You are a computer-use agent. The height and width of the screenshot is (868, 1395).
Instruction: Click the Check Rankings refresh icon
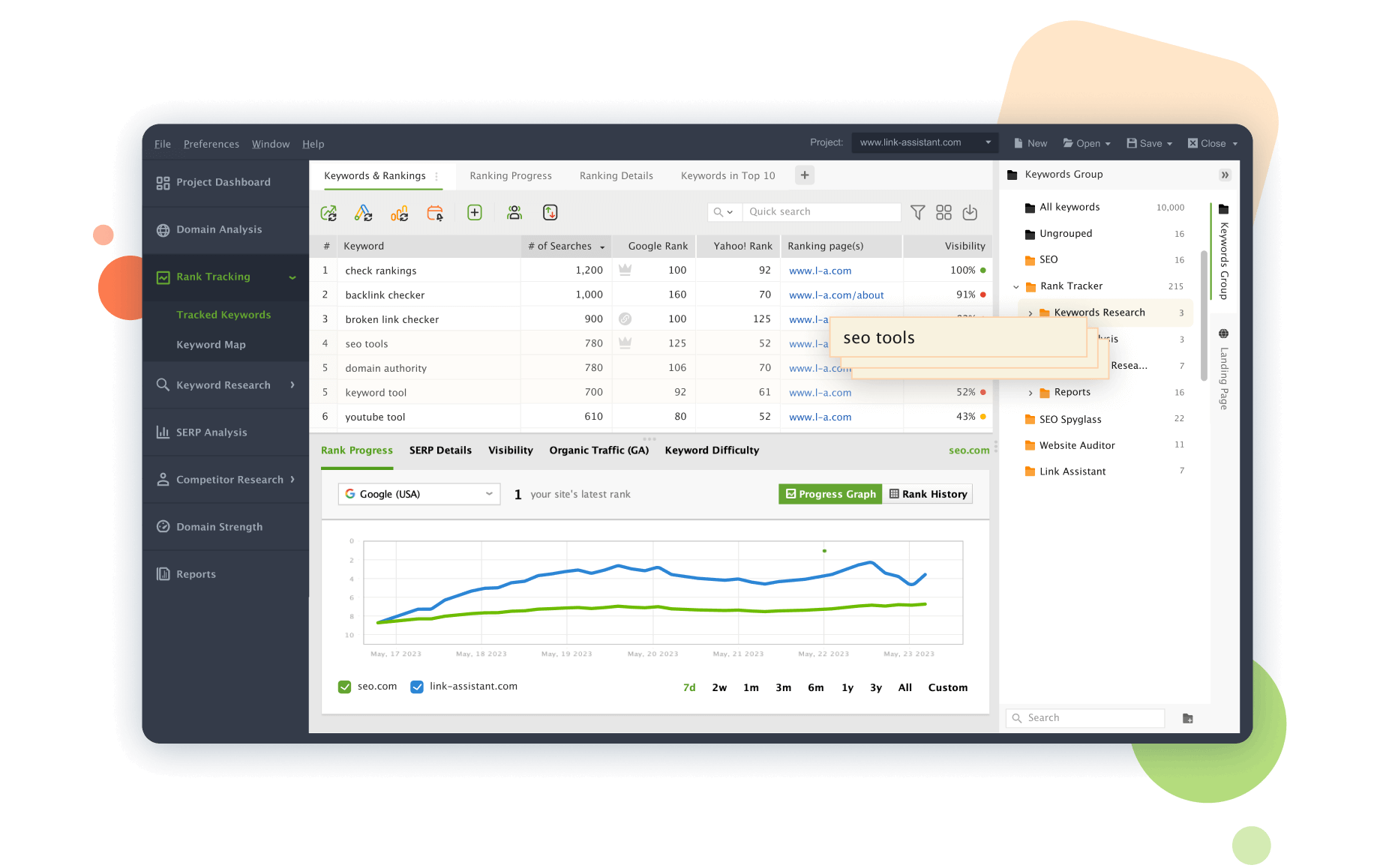[x=328, y=213]
